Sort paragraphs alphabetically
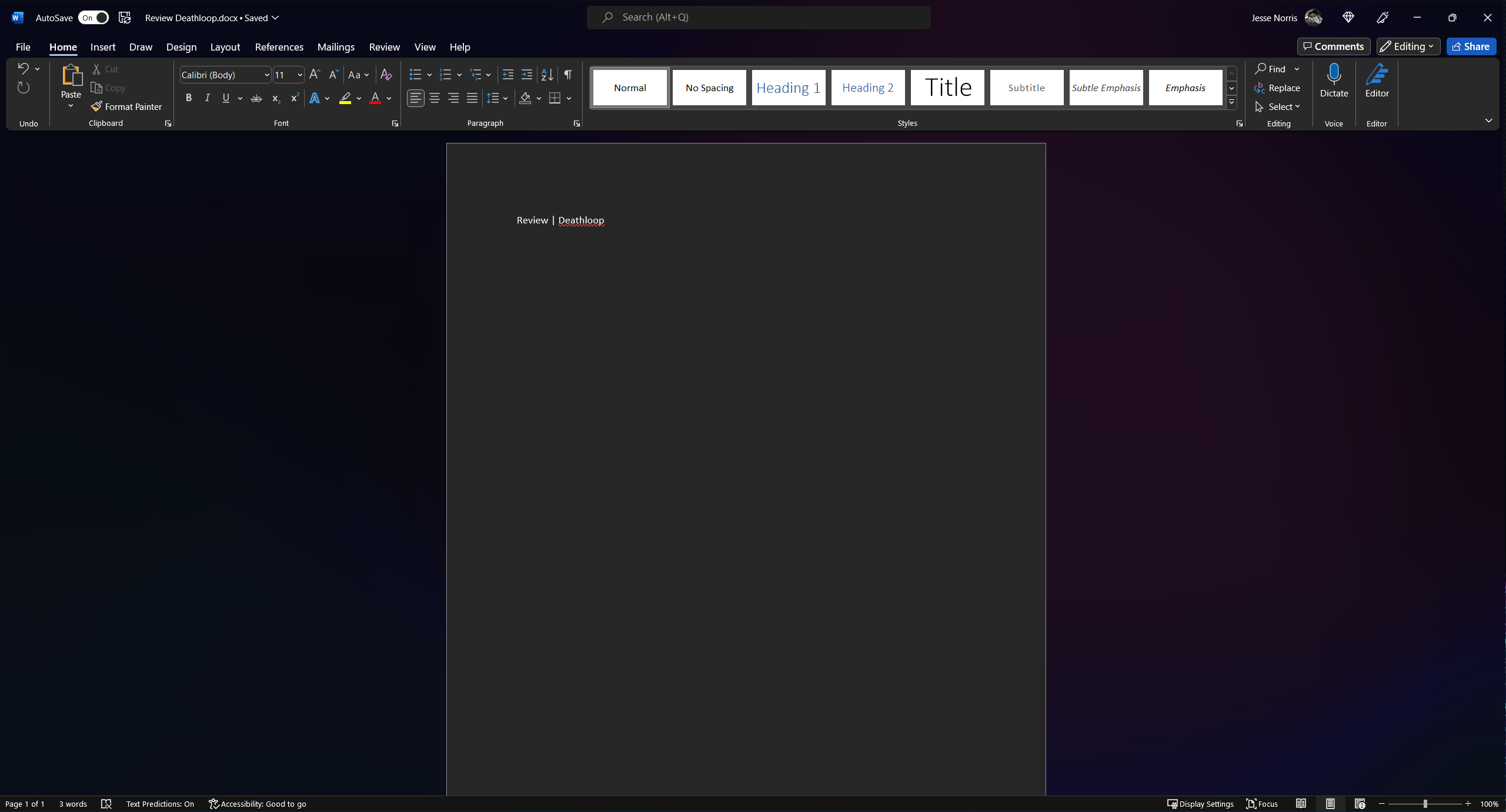The height and width of the screenshot is (812, 1506). [x=547, y=75]
